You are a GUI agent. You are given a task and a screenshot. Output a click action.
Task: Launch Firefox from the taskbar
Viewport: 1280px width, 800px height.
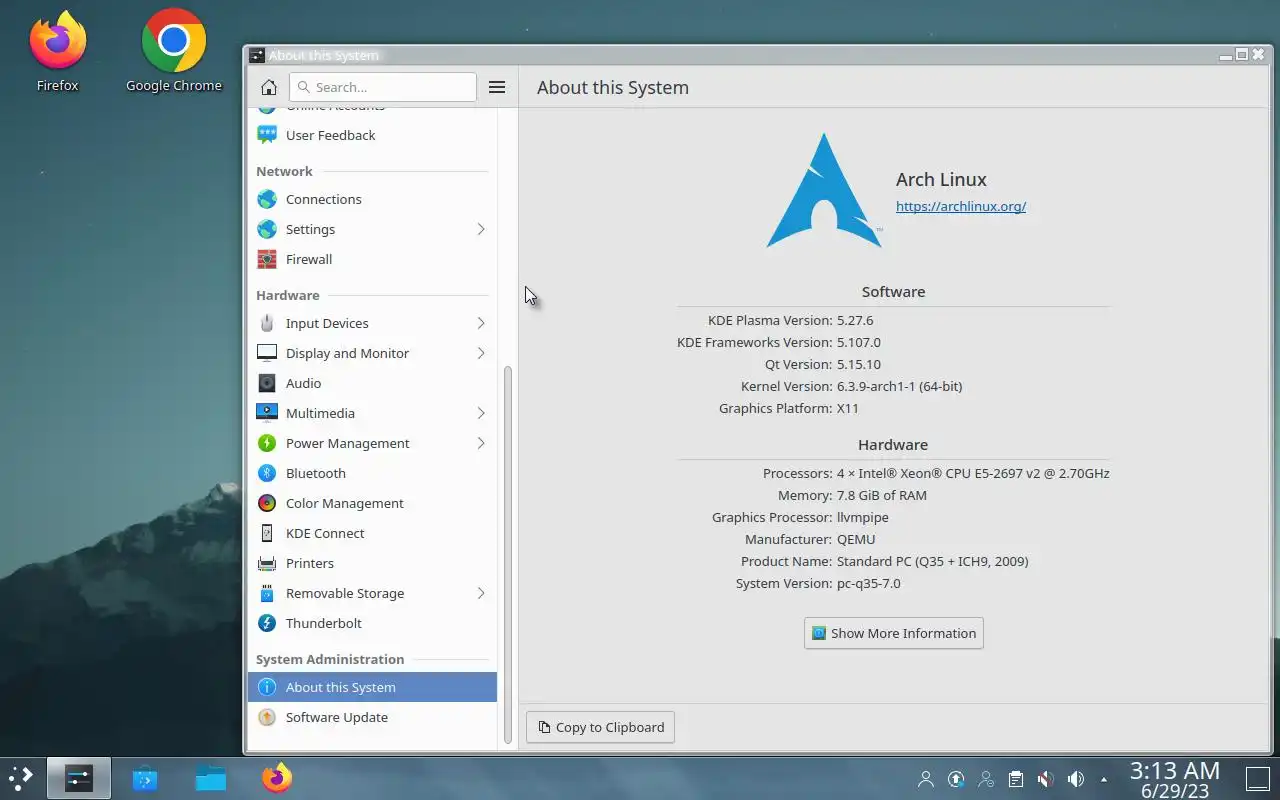coord(277,778)
